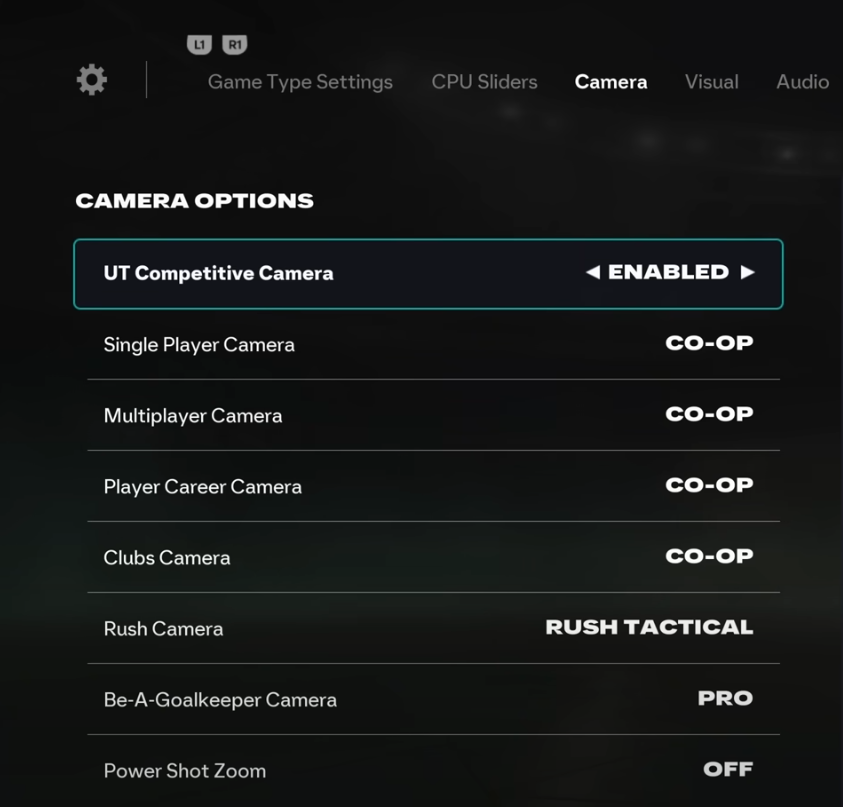Click the right arrow beside ENABLED
The image size is (843, 807).
(x=747, y=272)
